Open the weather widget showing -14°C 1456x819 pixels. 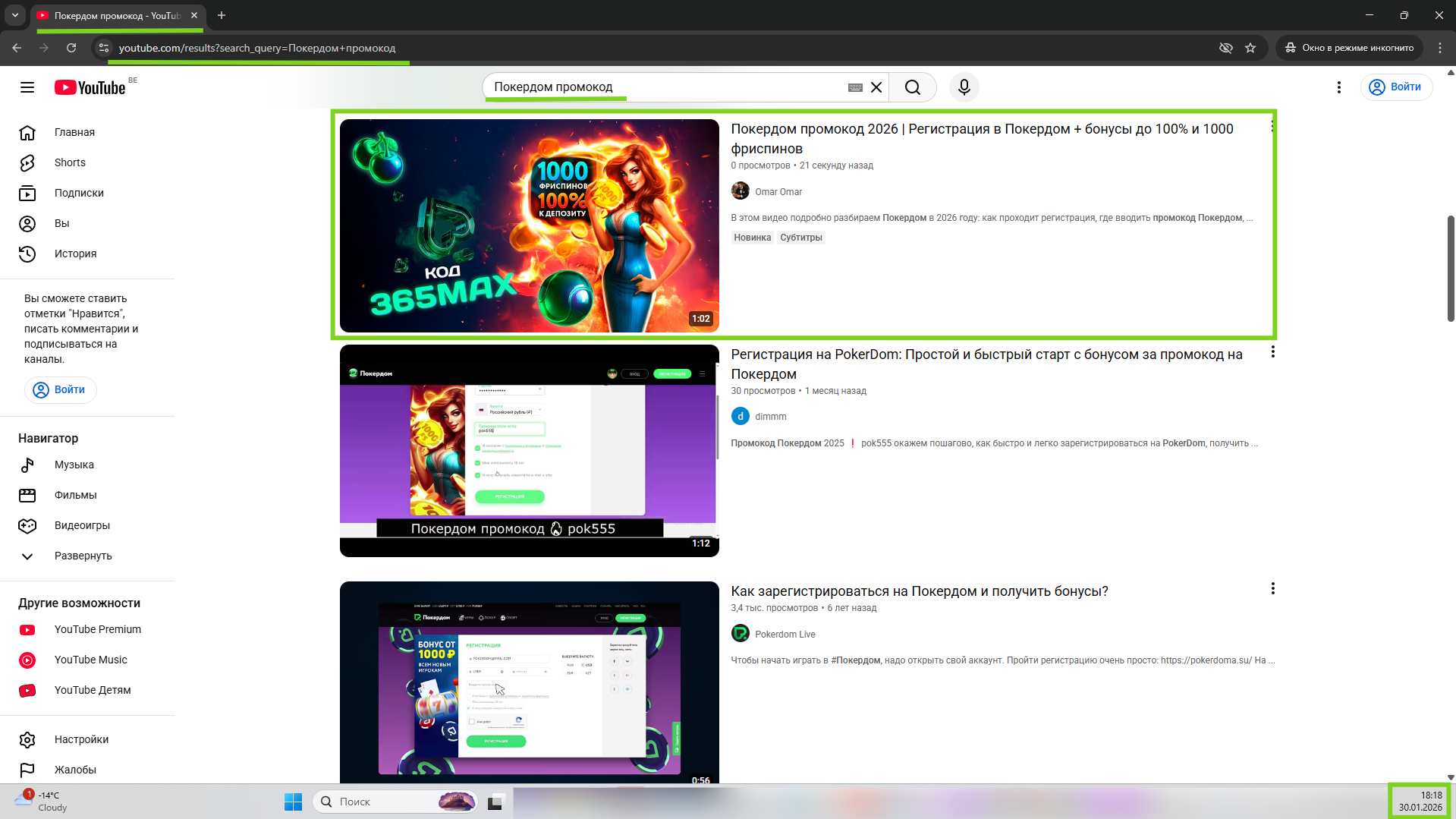(x=42, y=802)
